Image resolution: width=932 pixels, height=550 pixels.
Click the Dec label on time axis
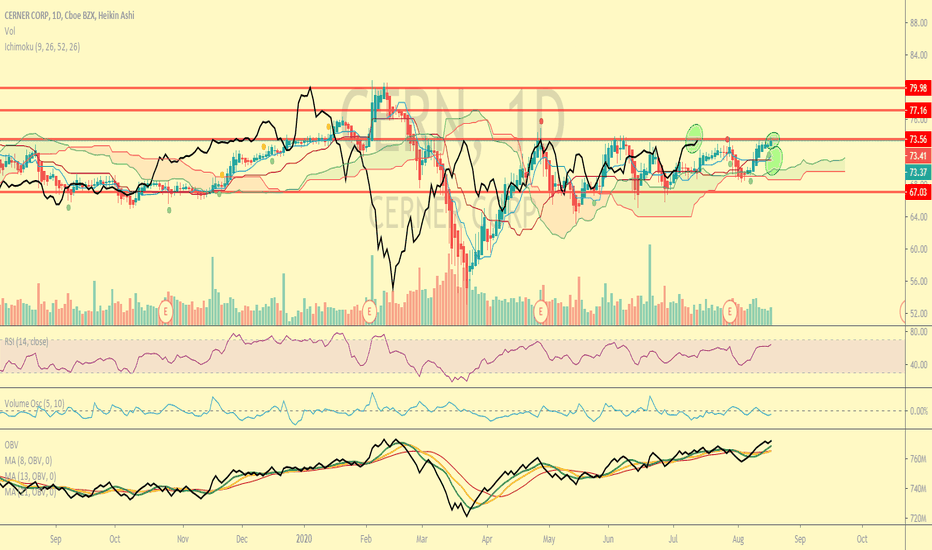[x=241, y=539]
